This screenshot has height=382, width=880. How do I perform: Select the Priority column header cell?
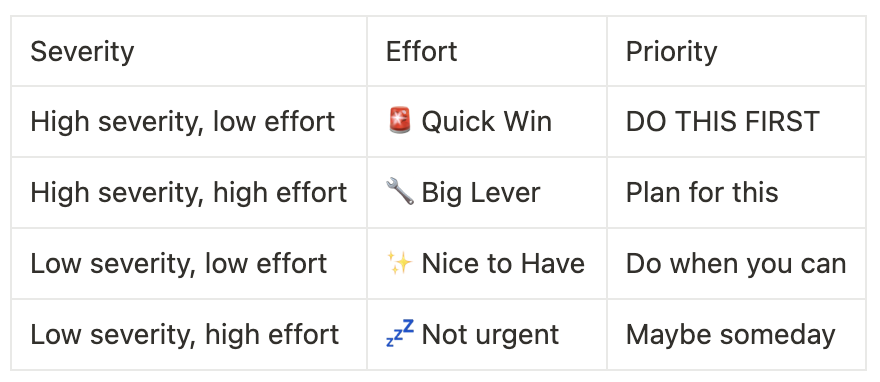[x=736, y=51]
